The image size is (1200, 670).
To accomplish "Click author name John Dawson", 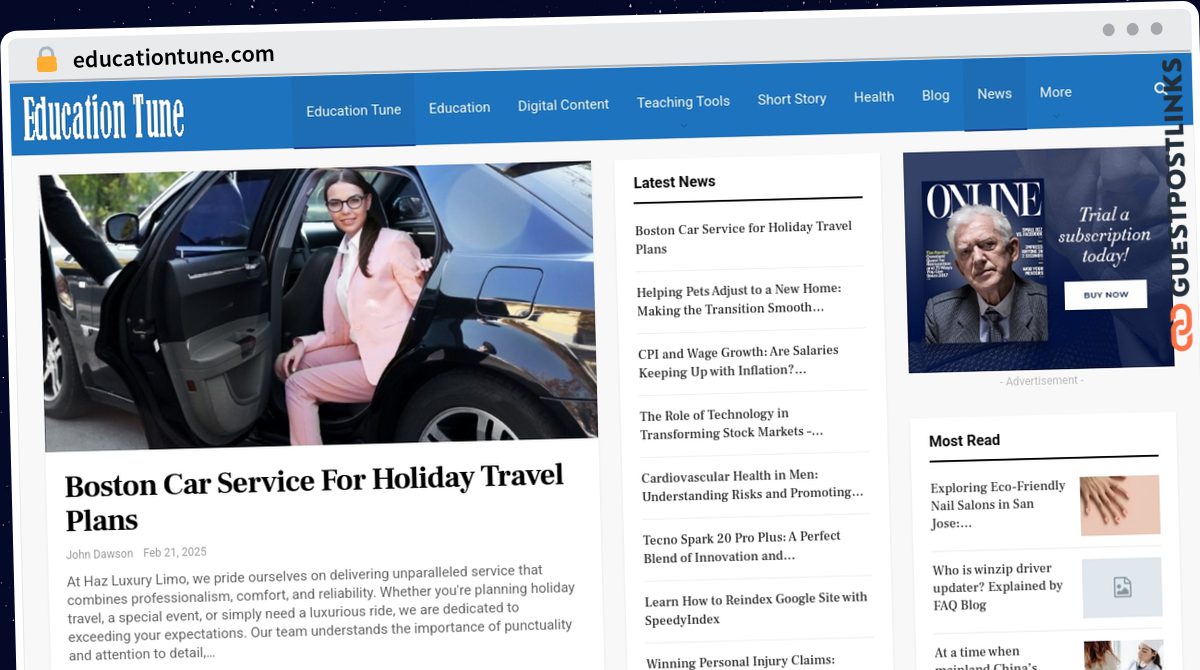I will click(100, 554).
